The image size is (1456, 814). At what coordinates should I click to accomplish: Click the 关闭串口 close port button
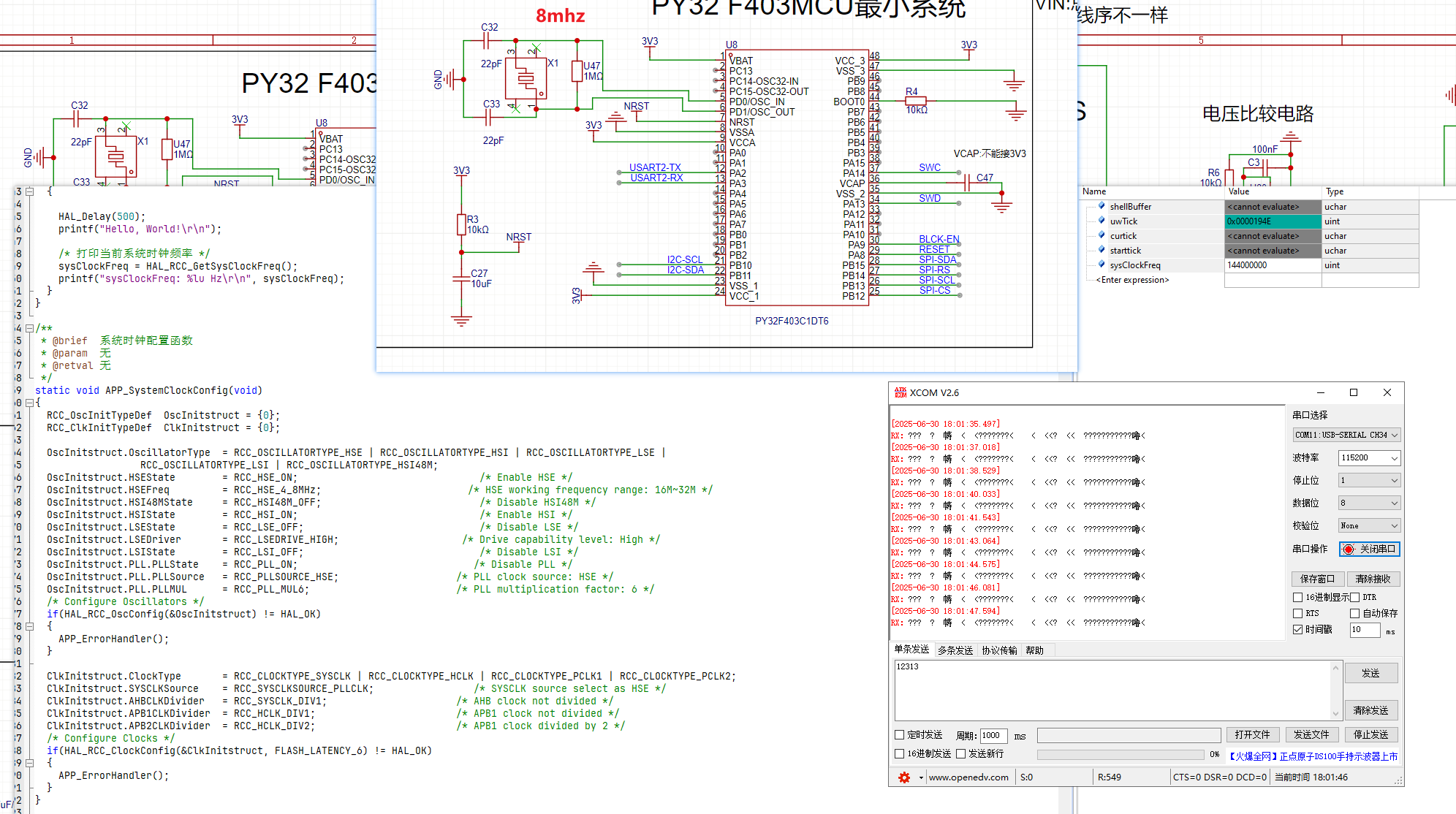tap(1370, 549)
